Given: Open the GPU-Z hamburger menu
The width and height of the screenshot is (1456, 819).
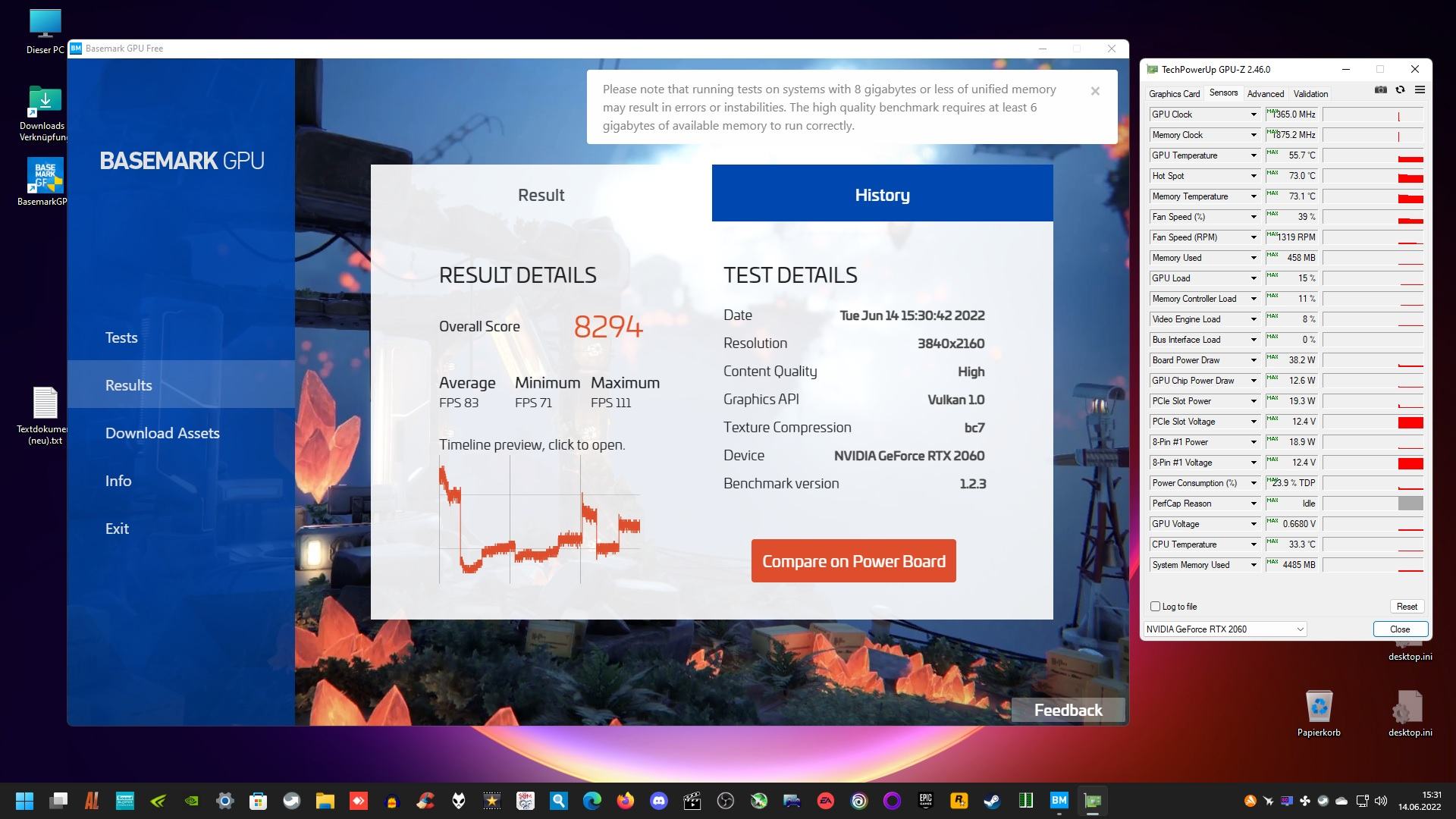Looking at the screenshot, I should tap(1420, 89).
